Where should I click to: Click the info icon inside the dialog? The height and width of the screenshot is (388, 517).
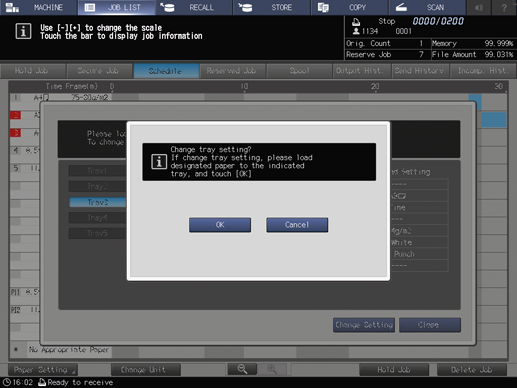(159, 162)
